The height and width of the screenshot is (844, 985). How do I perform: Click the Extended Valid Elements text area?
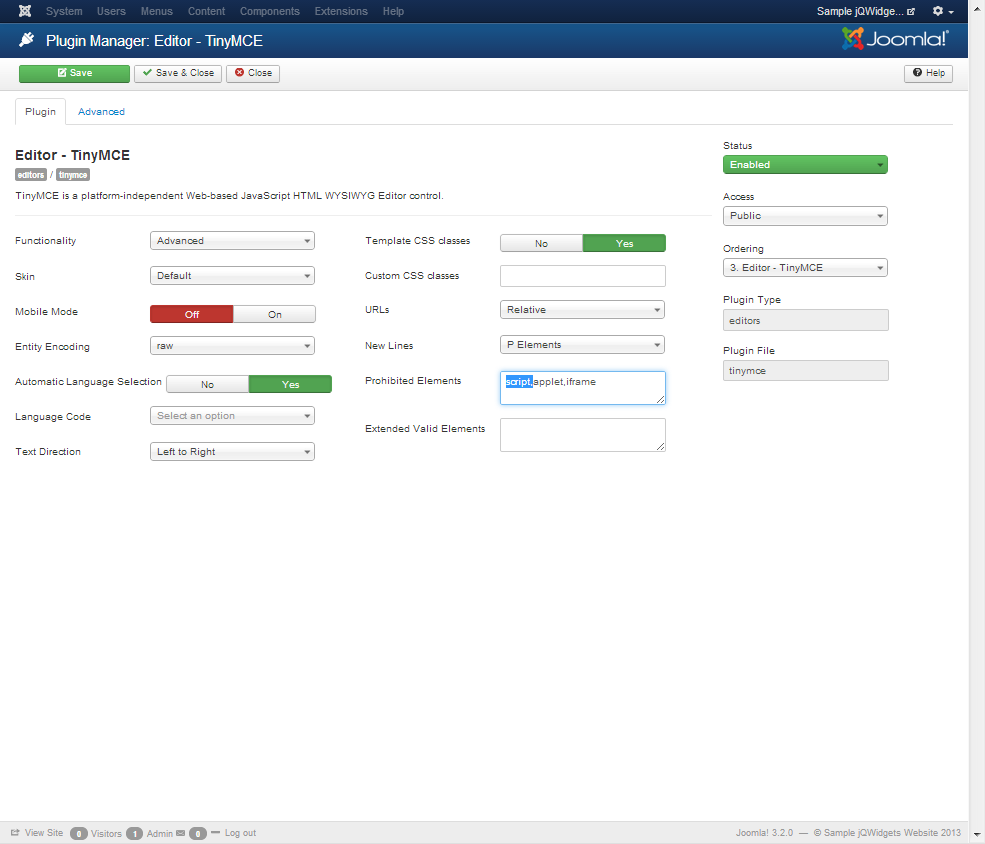[x=582, y=435]
